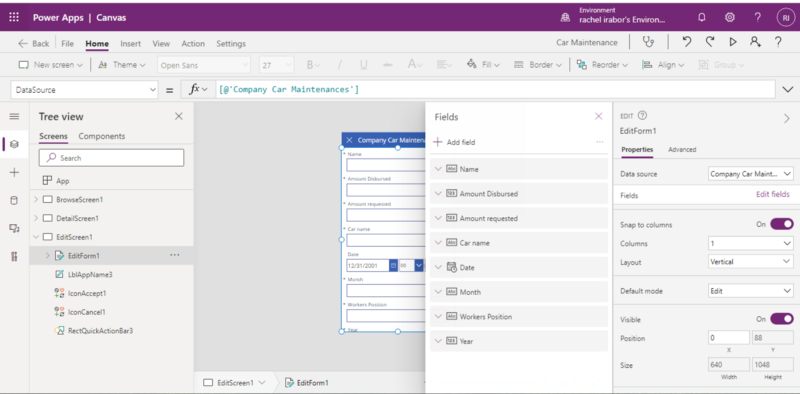The image size is (800, 394).
Task: Open the Default mode dropdown
Action: 751,291
